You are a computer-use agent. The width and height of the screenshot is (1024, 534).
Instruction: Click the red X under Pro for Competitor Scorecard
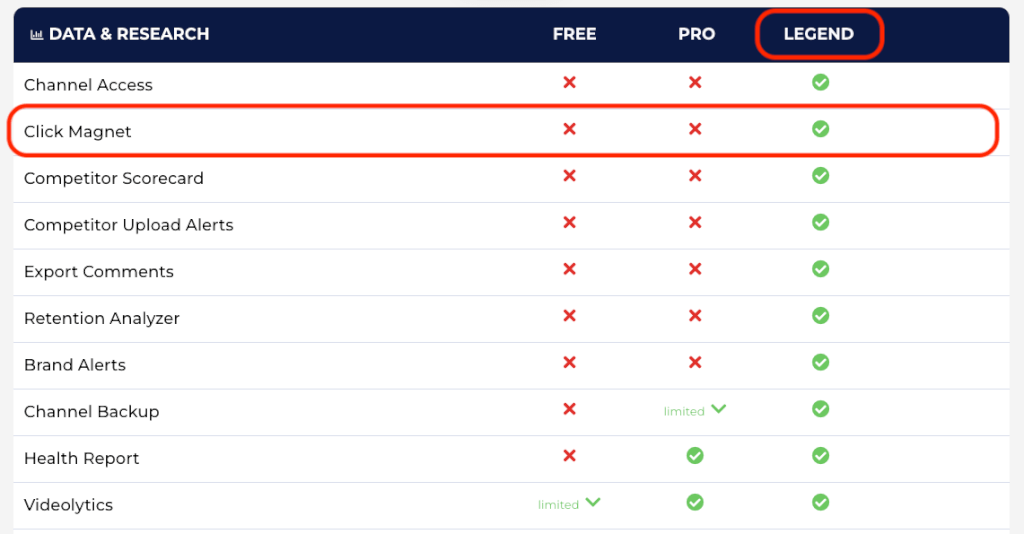[695, 176]
